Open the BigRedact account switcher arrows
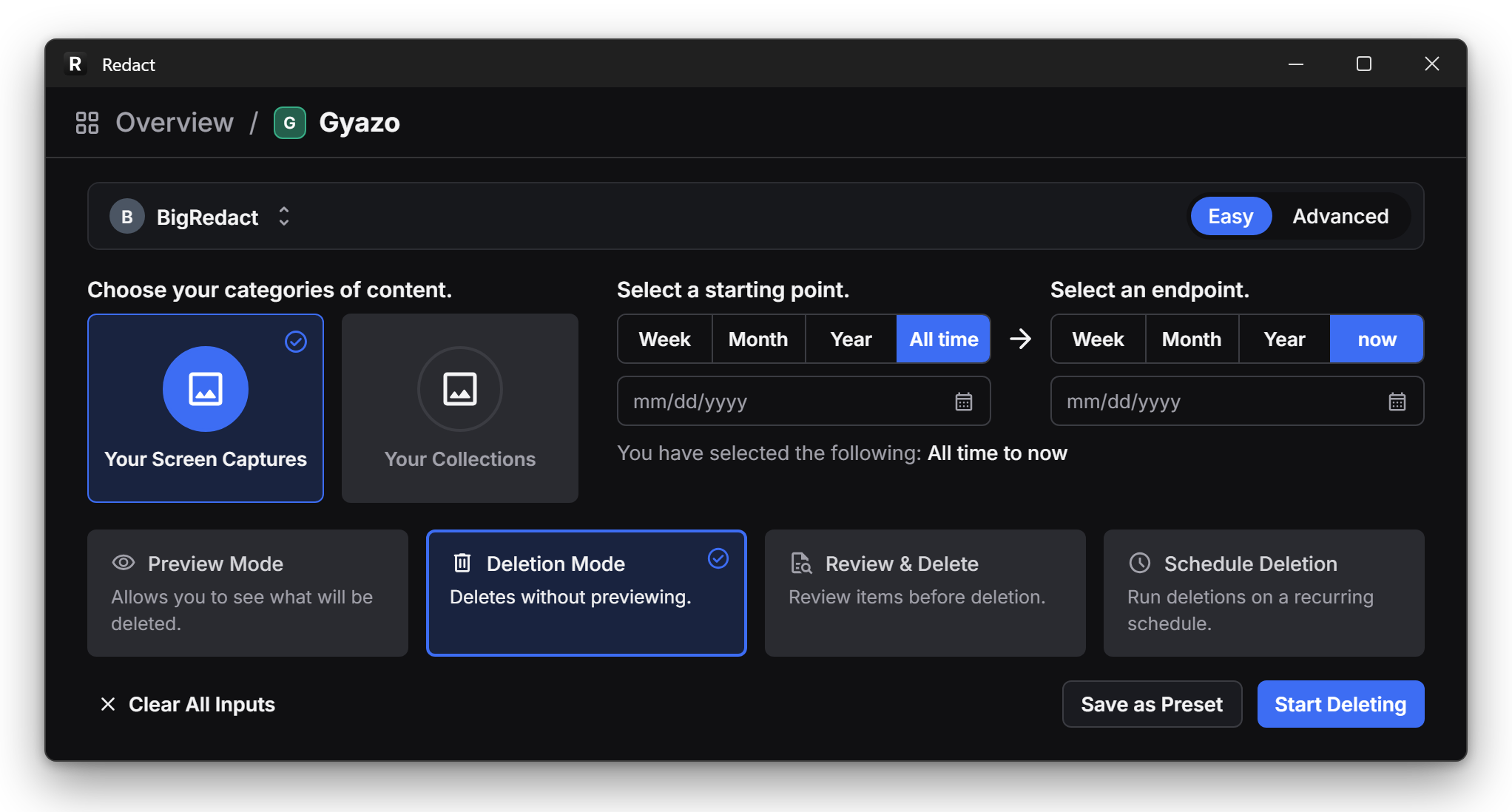Image resolution: width=1512 pixels, height=812 pixels. (284, 217)
